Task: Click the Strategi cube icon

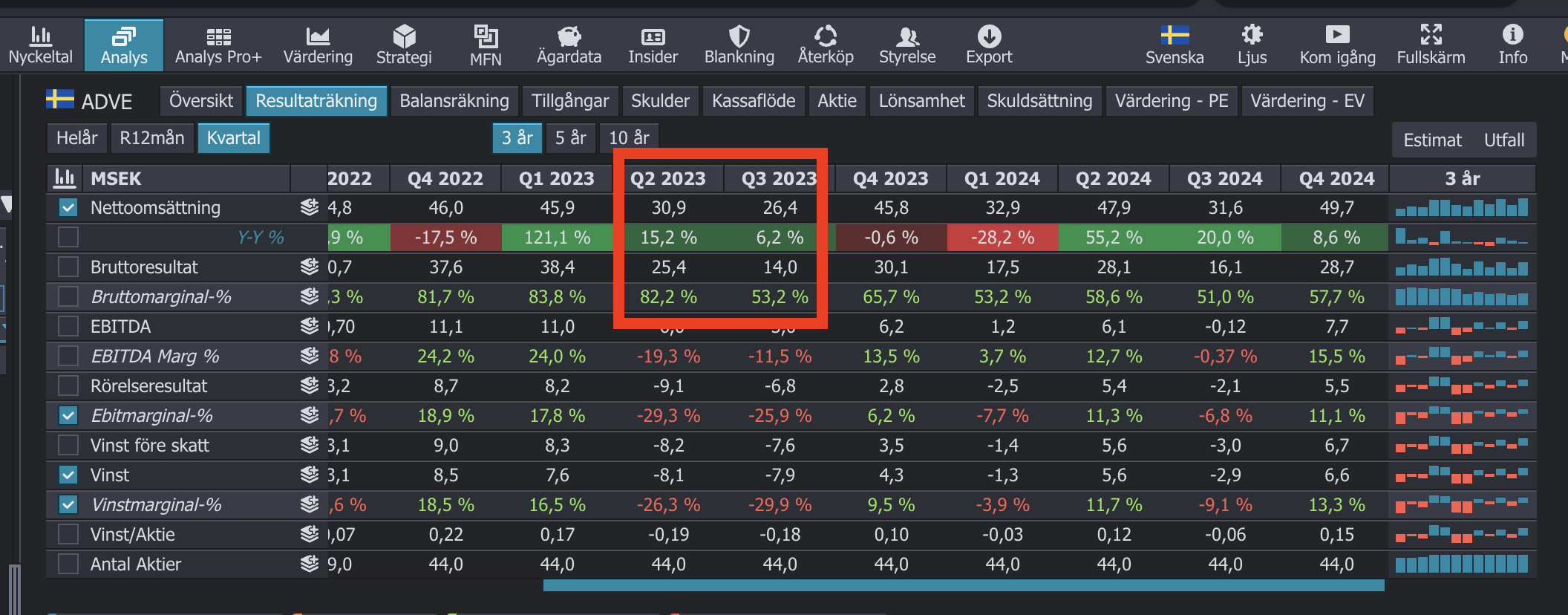Action: coord(404,36)
